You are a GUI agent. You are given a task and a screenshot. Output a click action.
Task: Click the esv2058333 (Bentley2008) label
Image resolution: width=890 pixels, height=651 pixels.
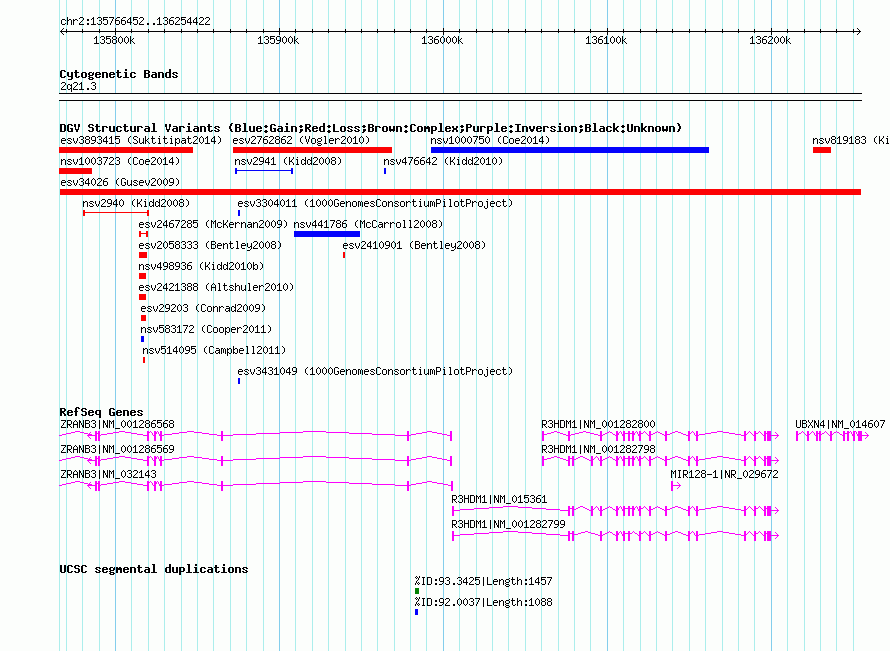coord(210,245)
